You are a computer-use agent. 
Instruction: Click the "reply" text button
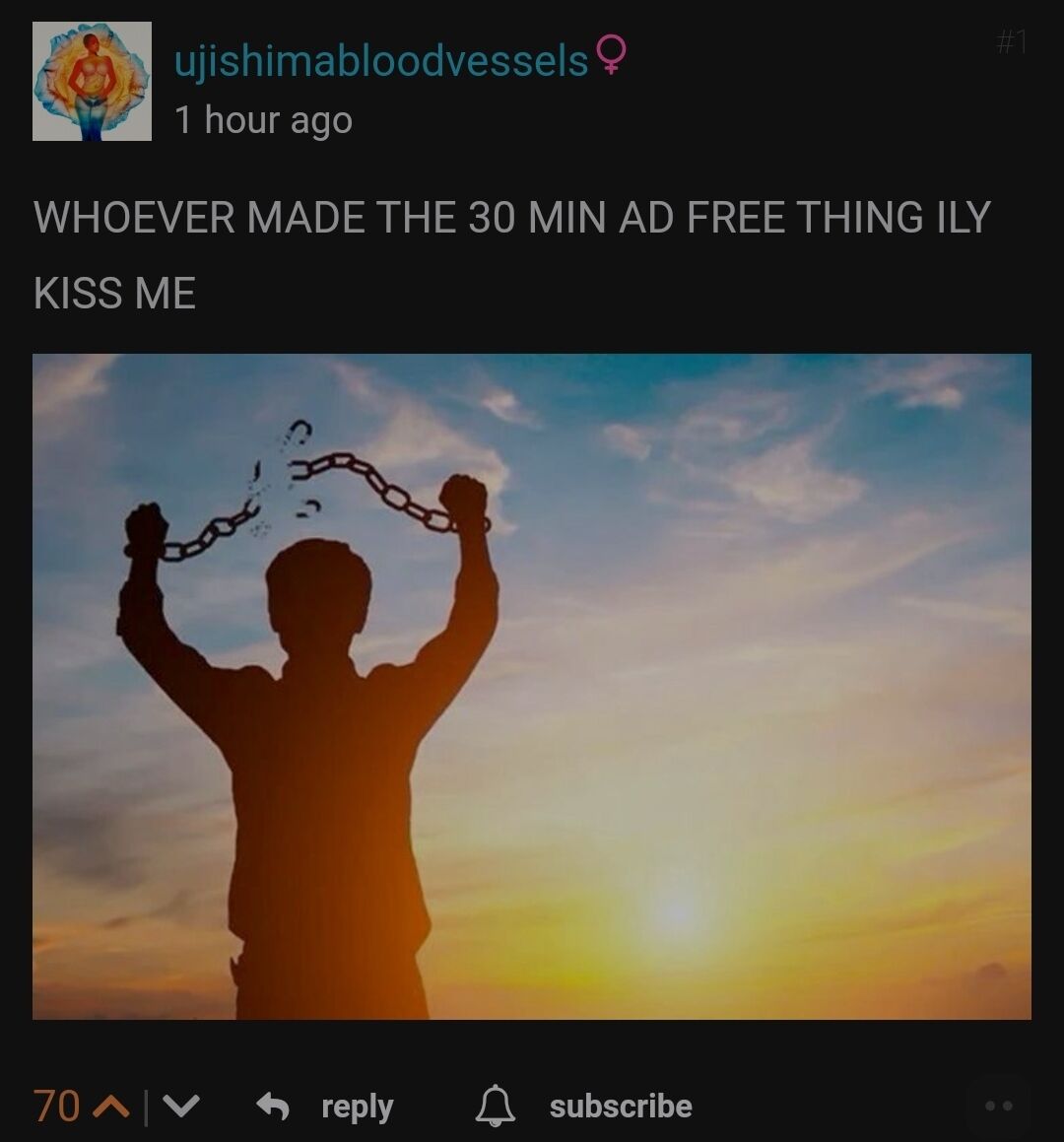pos(358,1108)
